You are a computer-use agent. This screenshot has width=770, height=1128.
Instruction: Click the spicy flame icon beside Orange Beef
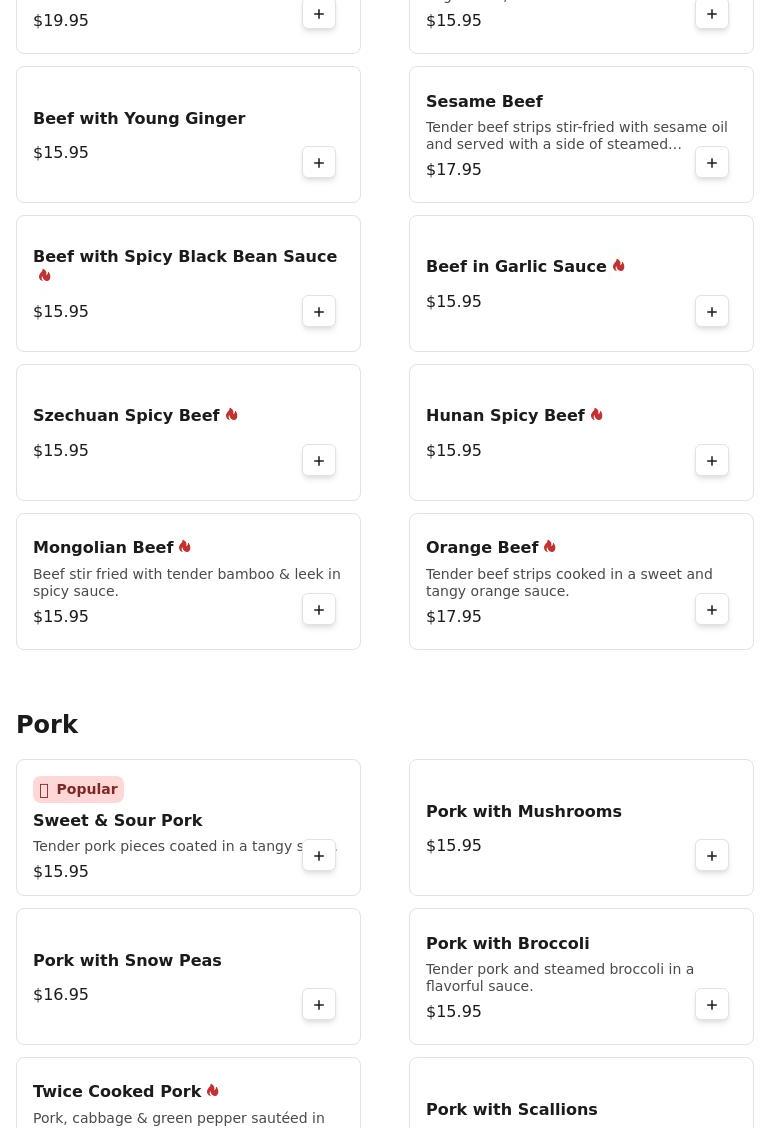coord(550,547)
